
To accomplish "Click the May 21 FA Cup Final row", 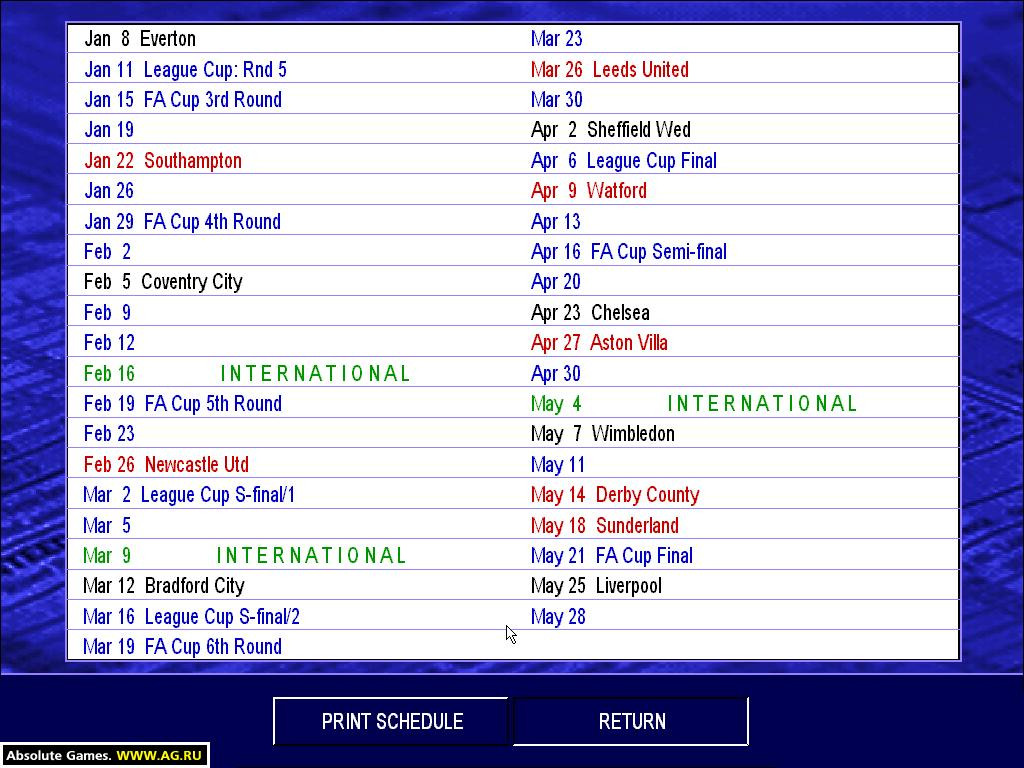I will [611, 556].
